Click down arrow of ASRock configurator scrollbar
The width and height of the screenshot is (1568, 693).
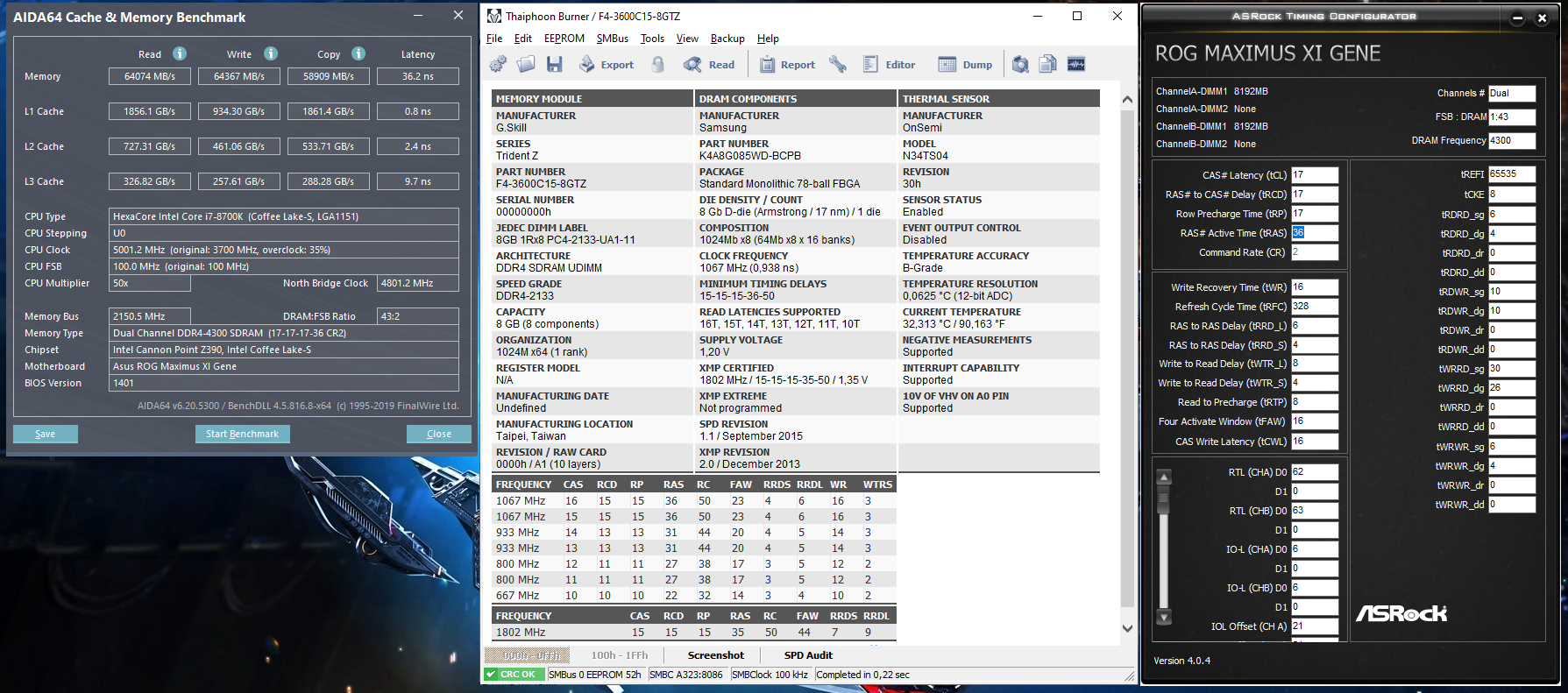point(1164,617)
